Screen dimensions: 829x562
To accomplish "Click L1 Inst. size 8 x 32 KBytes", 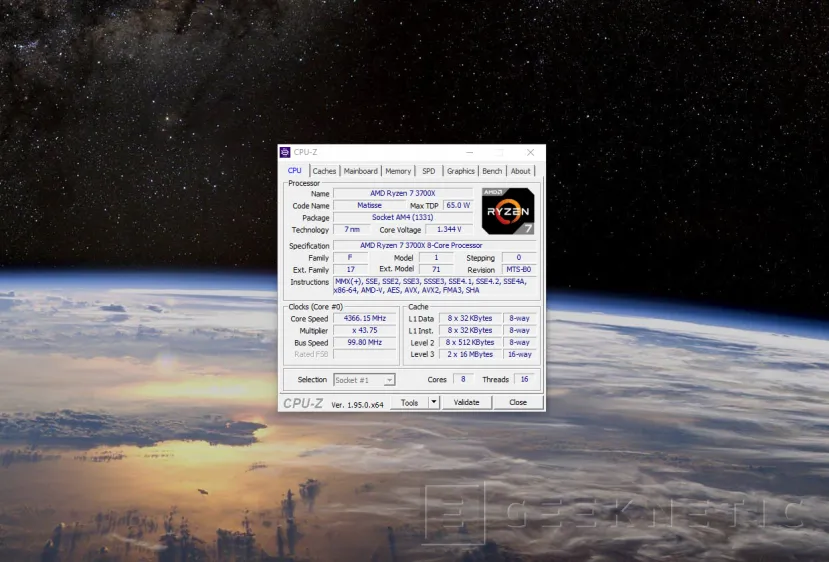I will click(469, 330).
